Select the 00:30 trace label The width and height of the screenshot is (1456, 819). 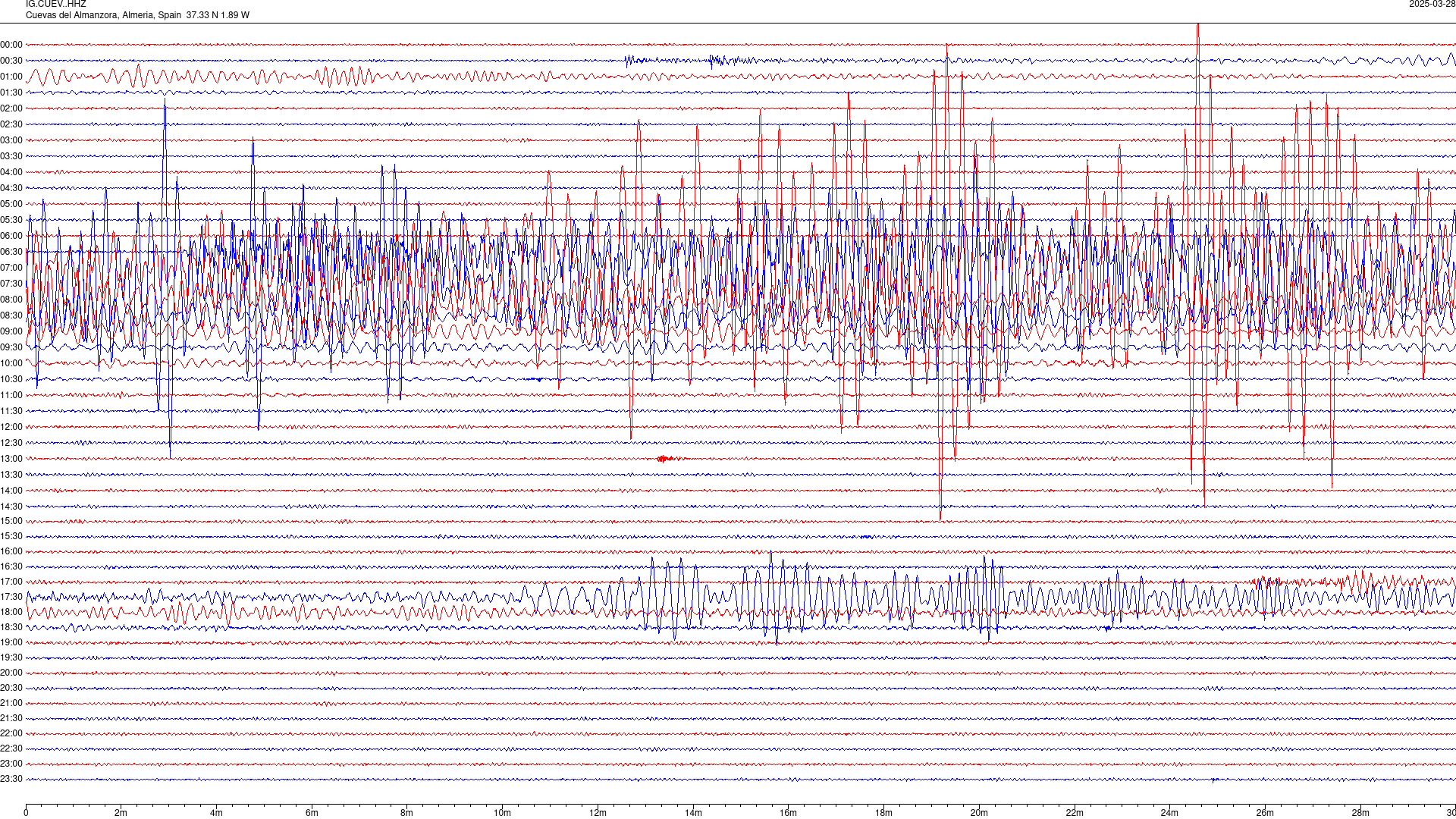[x=11, y=61]
